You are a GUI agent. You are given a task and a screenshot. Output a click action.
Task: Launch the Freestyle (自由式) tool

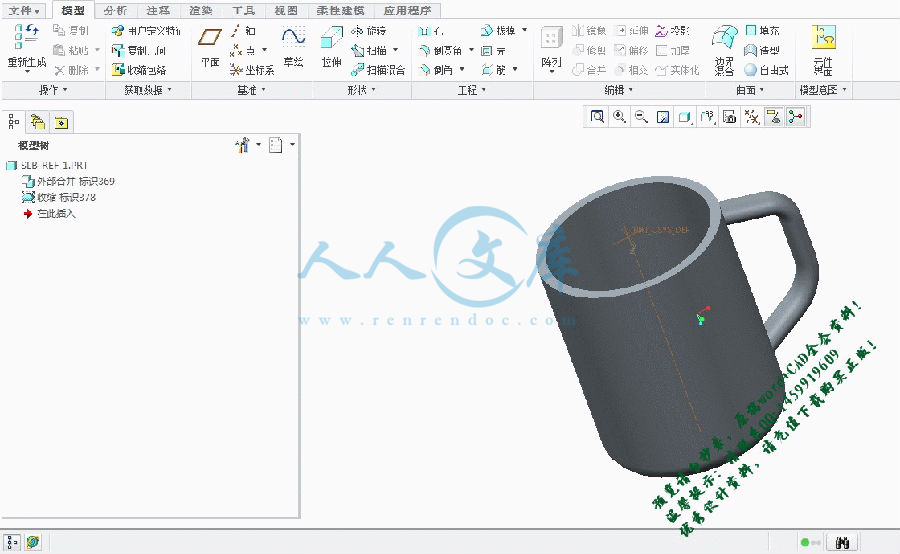click(766, 70)
